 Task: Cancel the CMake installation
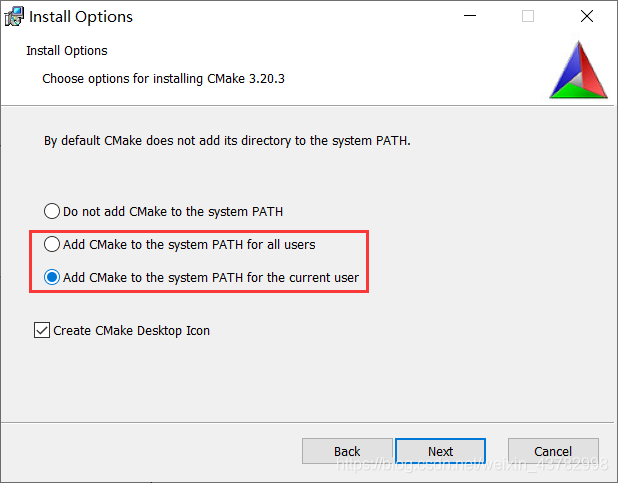coord(553,451)
